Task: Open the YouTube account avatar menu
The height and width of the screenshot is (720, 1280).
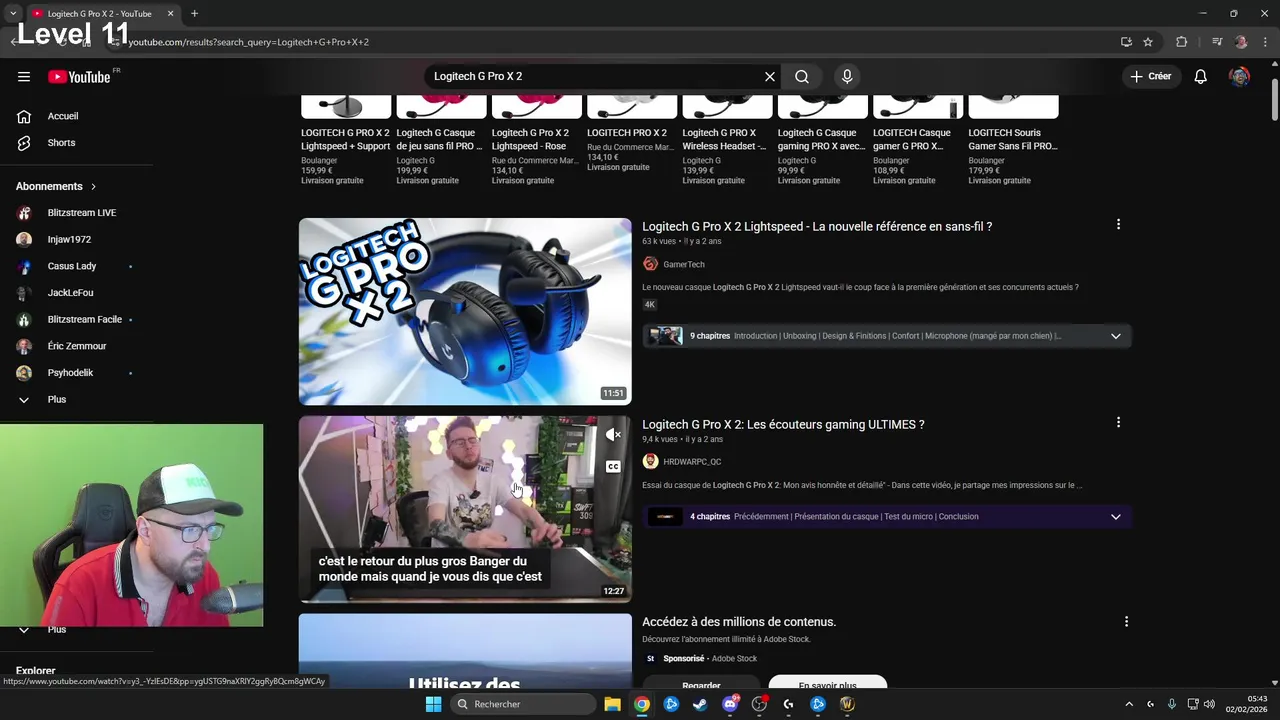Action: (1239, 76)
